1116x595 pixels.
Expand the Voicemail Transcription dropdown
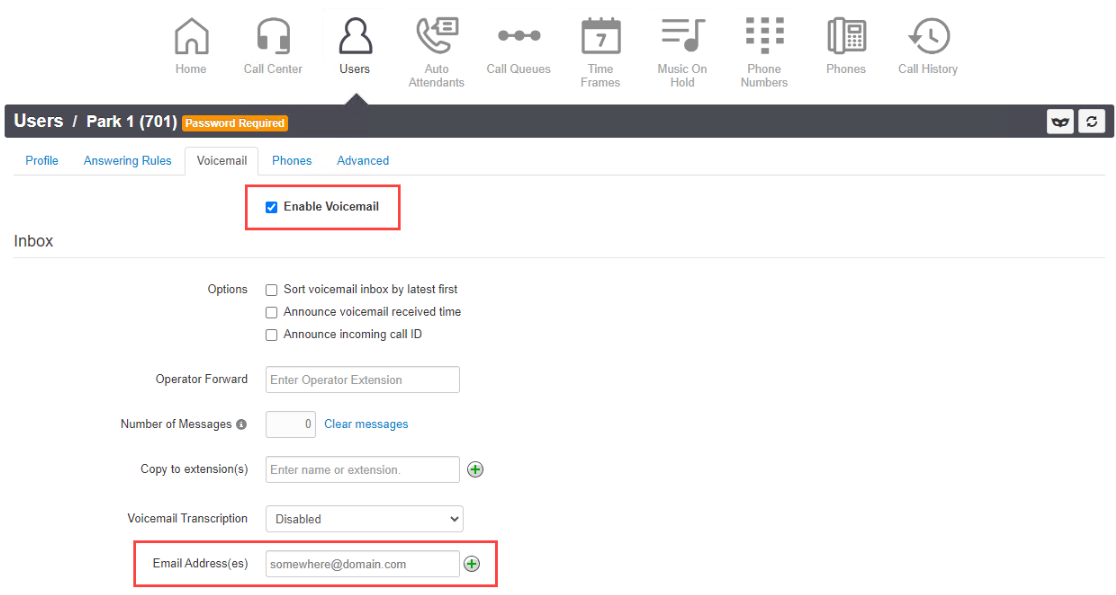[x=364, y=519]
